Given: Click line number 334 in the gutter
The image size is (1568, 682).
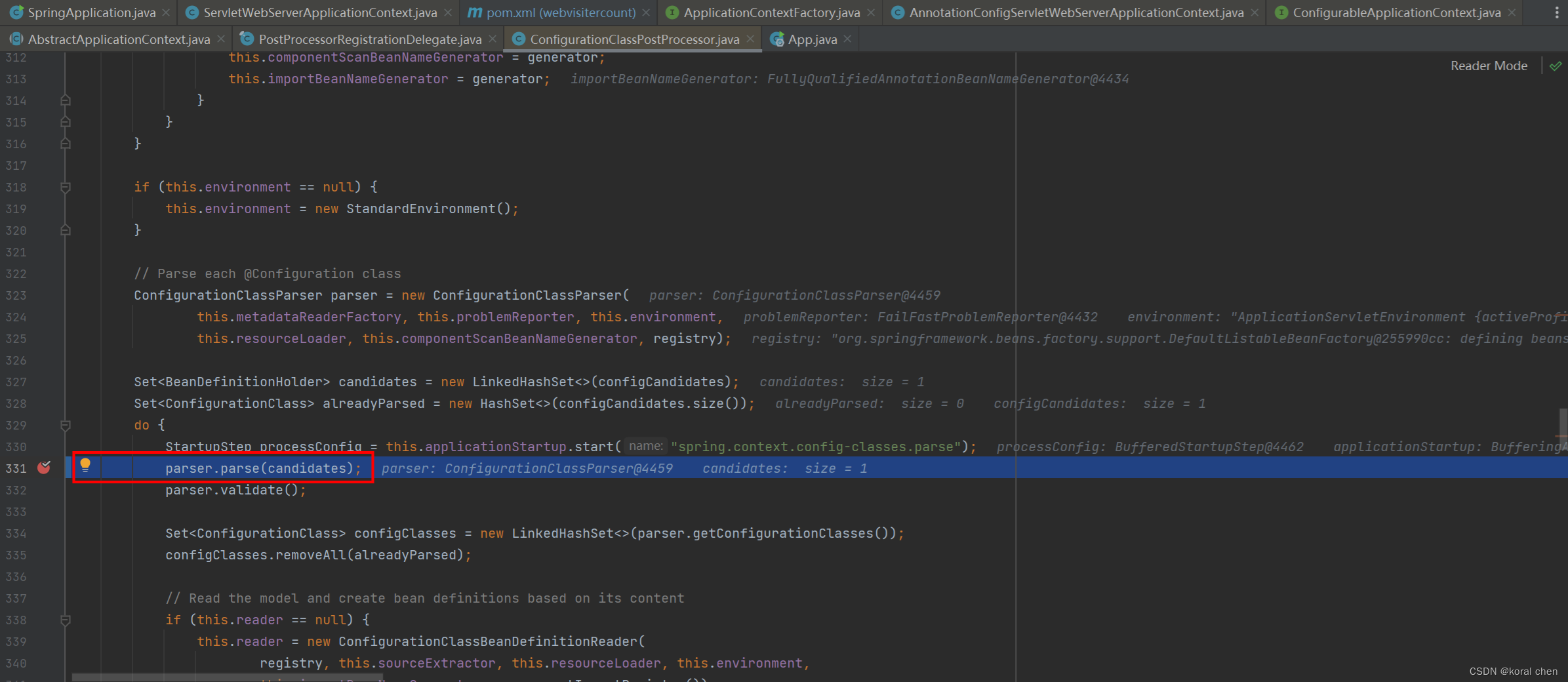Looking at the screenshot, I should [x=16, y=533].
